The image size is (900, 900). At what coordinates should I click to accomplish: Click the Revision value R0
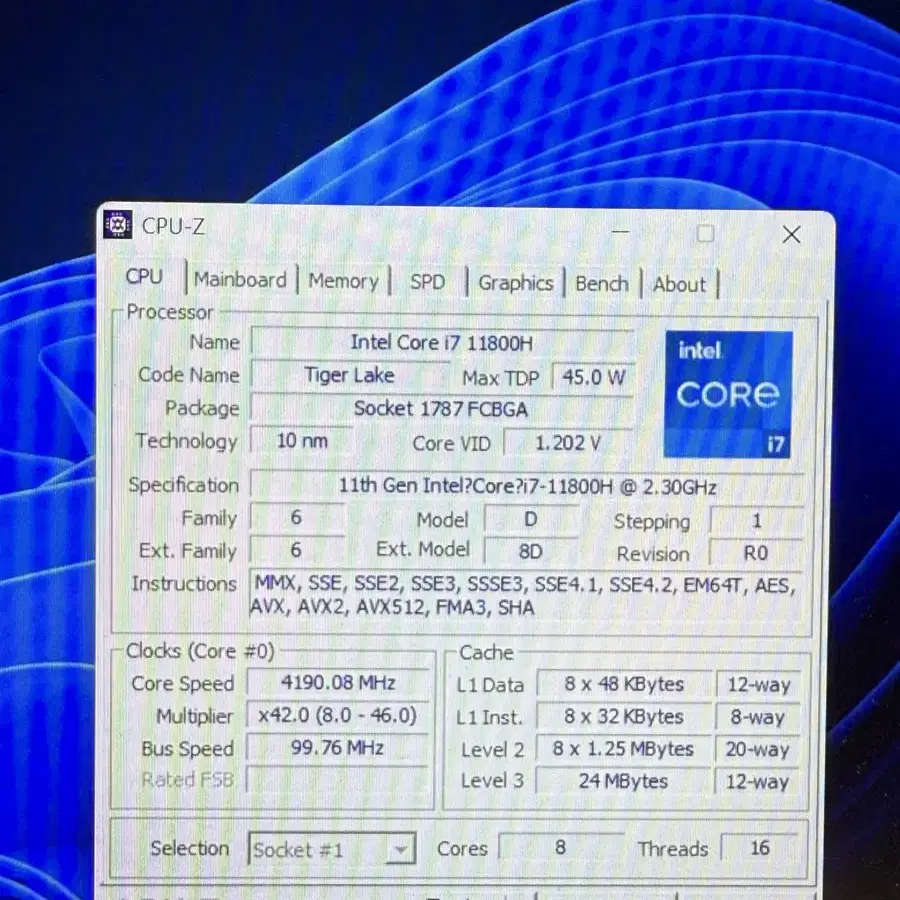click(x=756, y=553)
